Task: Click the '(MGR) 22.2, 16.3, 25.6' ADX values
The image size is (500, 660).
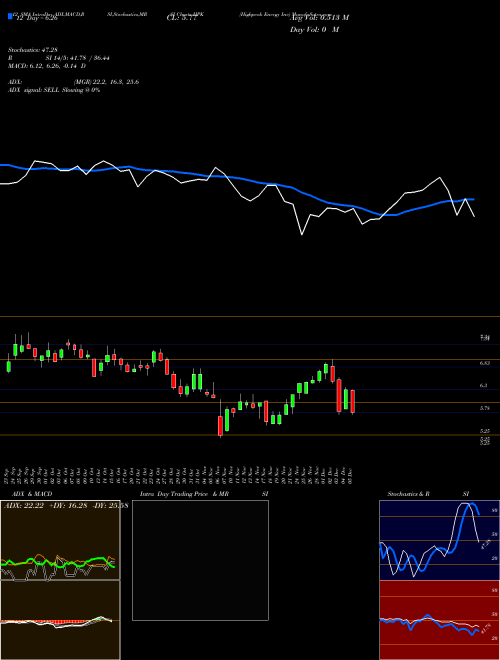Action: pyautogui.click(x=106, y=82)
